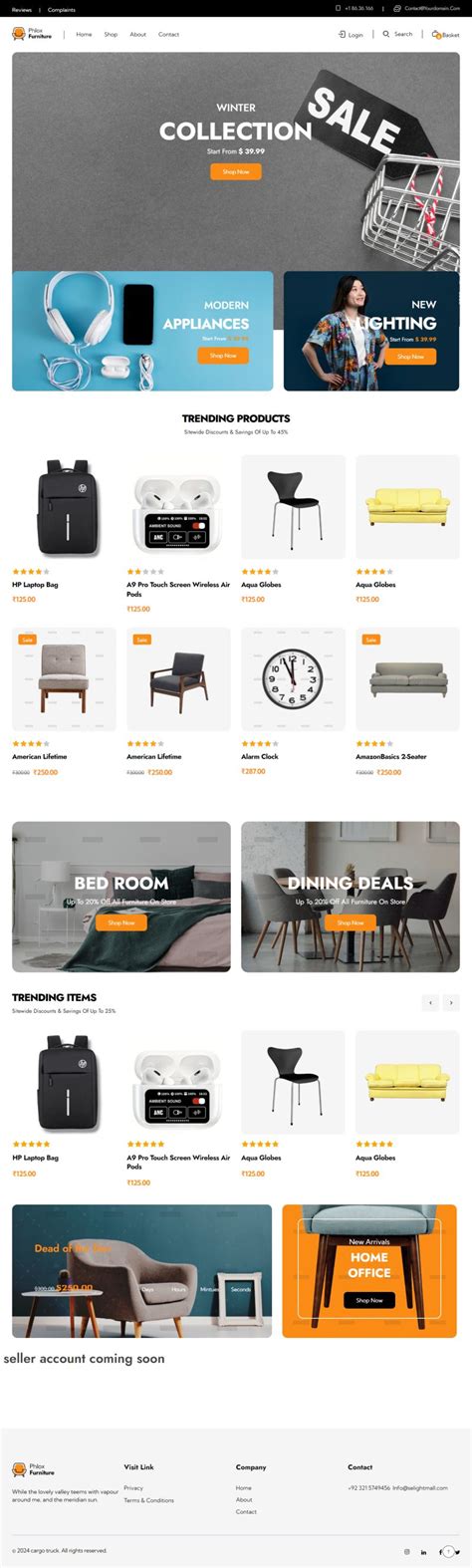Click the email contact icon in top bar
Screen dimensions: 472x1568
point(397,8)
